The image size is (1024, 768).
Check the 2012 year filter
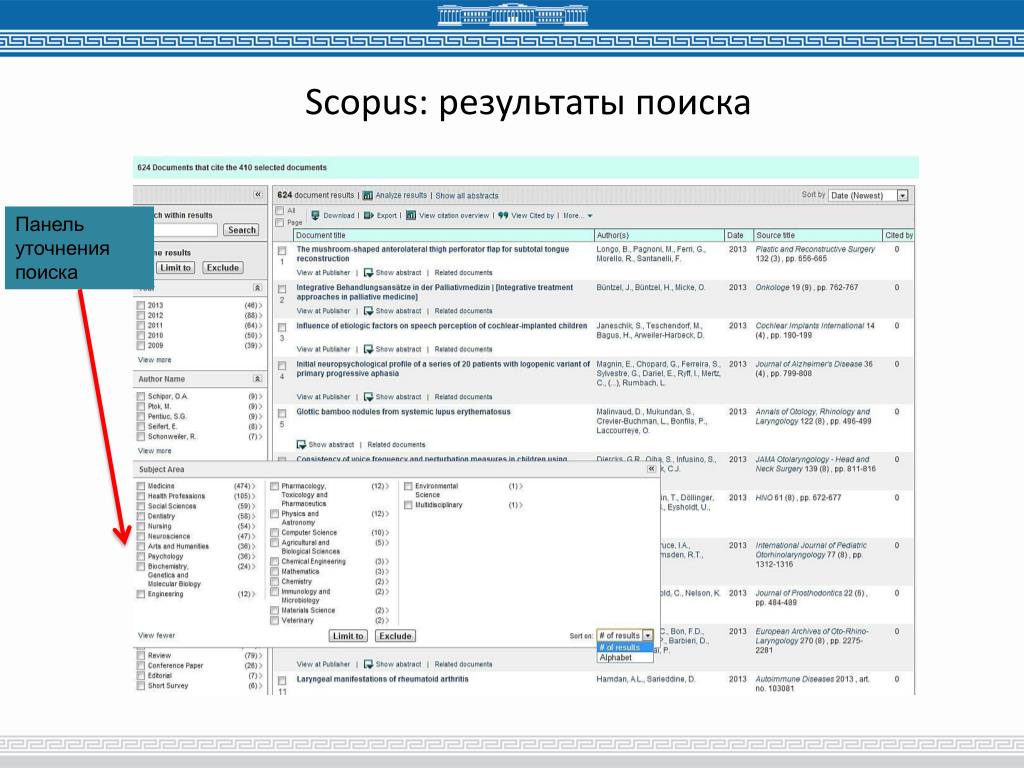point(140,315)
